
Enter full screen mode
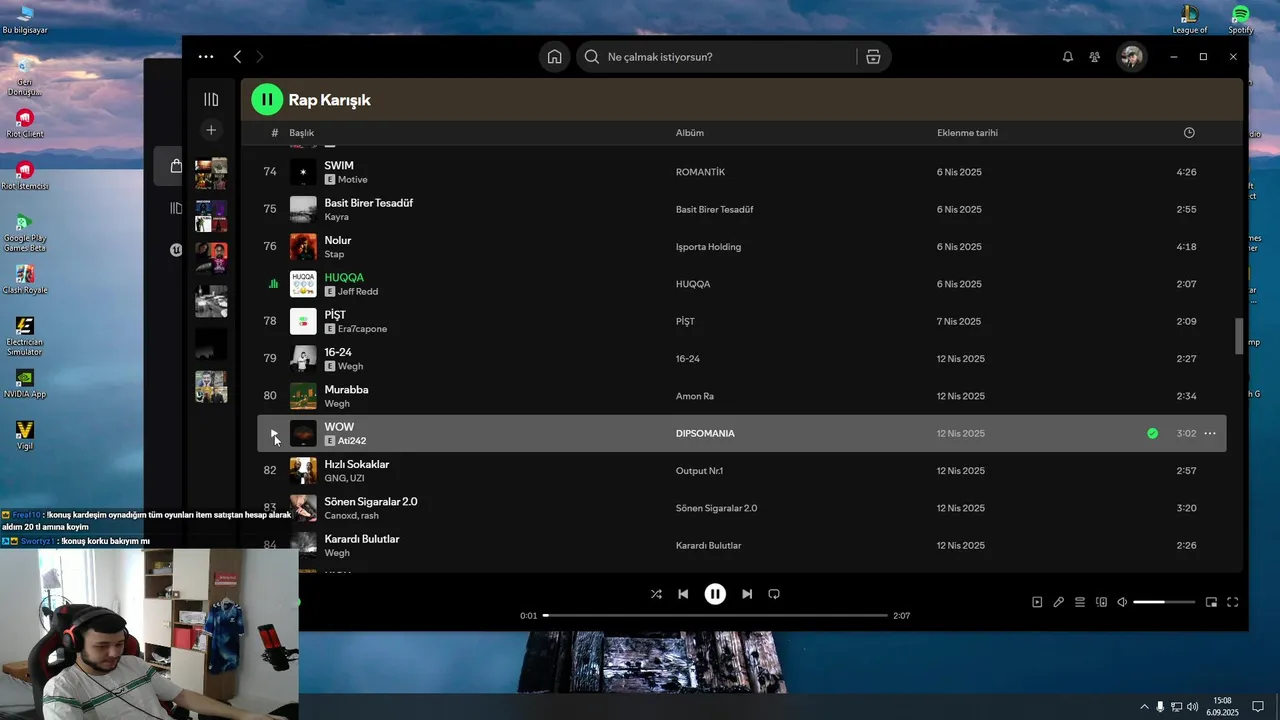[1233, 602]
